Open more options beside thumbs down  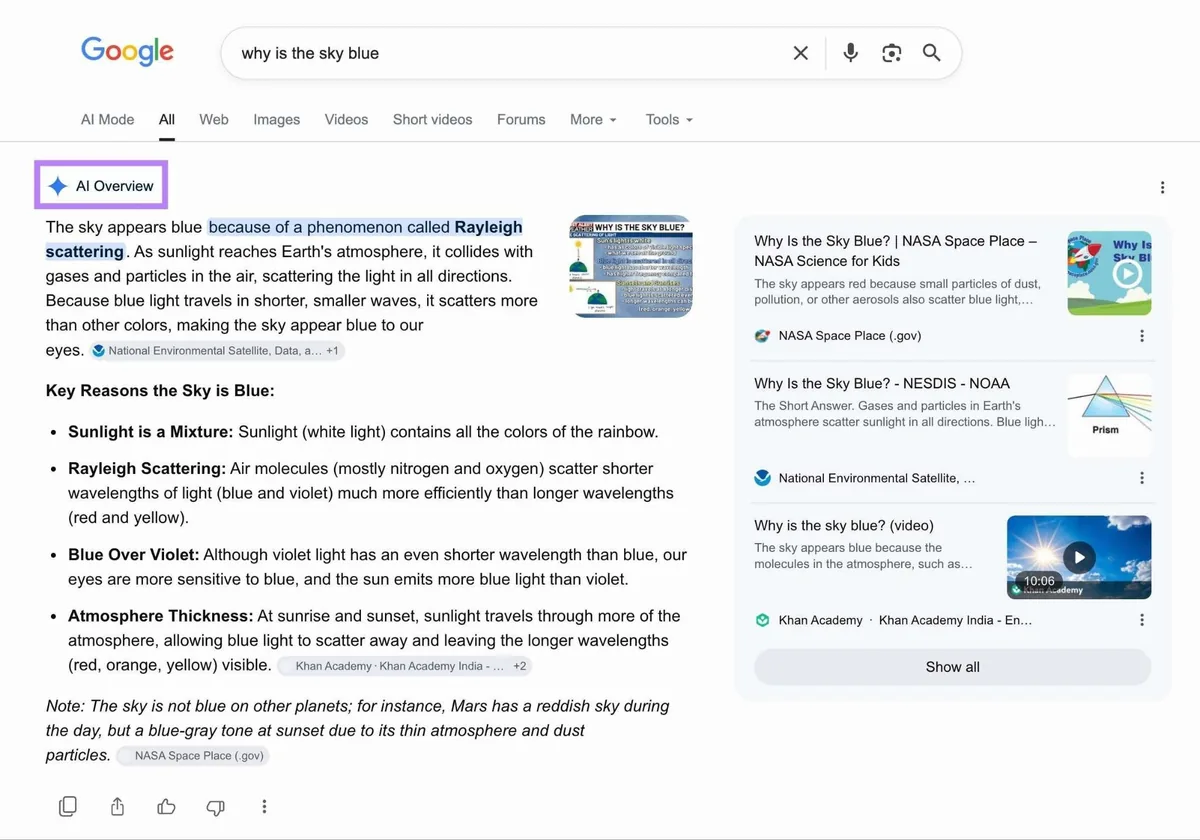click(x=264, y=806)
